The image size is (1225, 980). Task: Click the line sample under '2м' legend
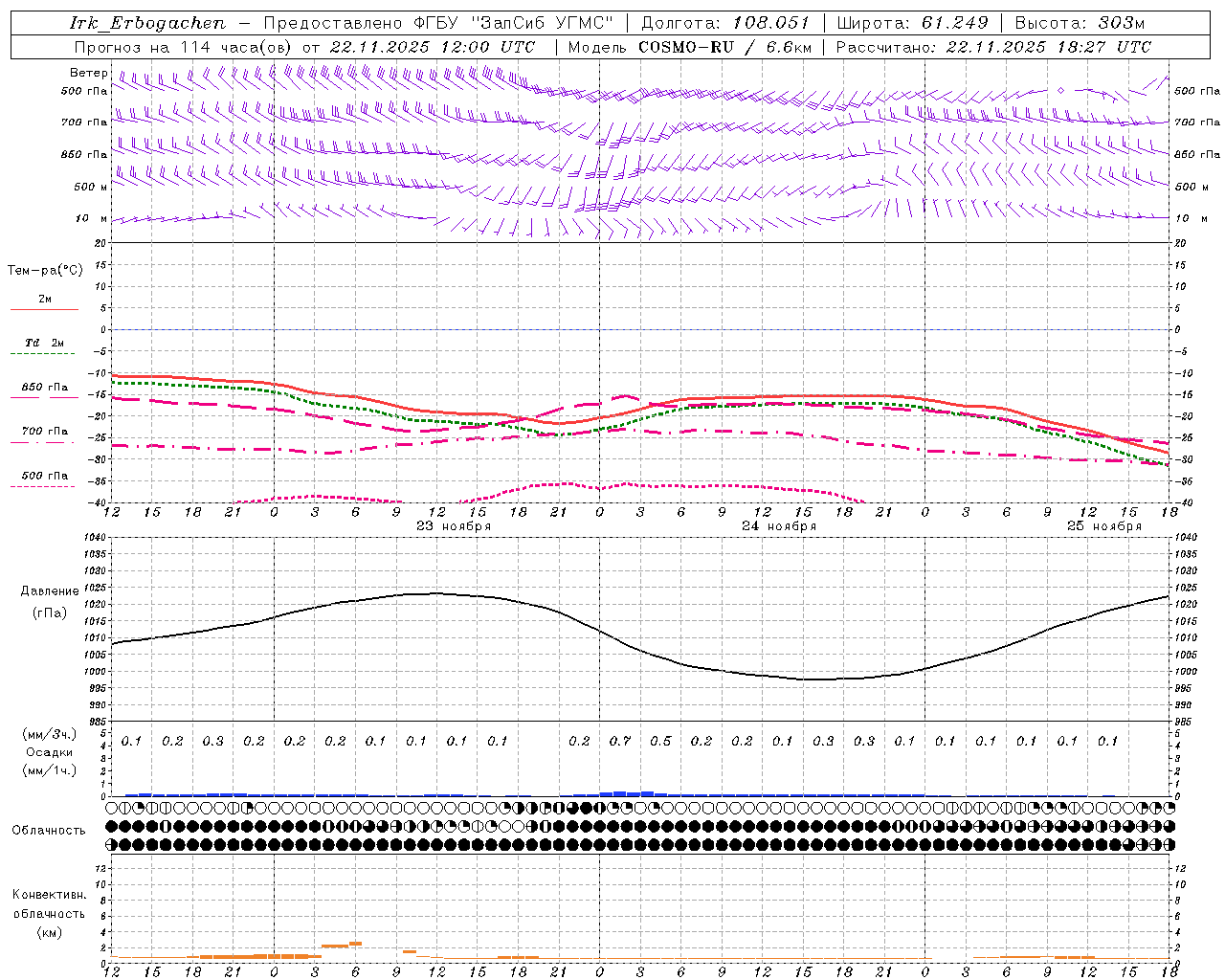[x=44, y=309]
